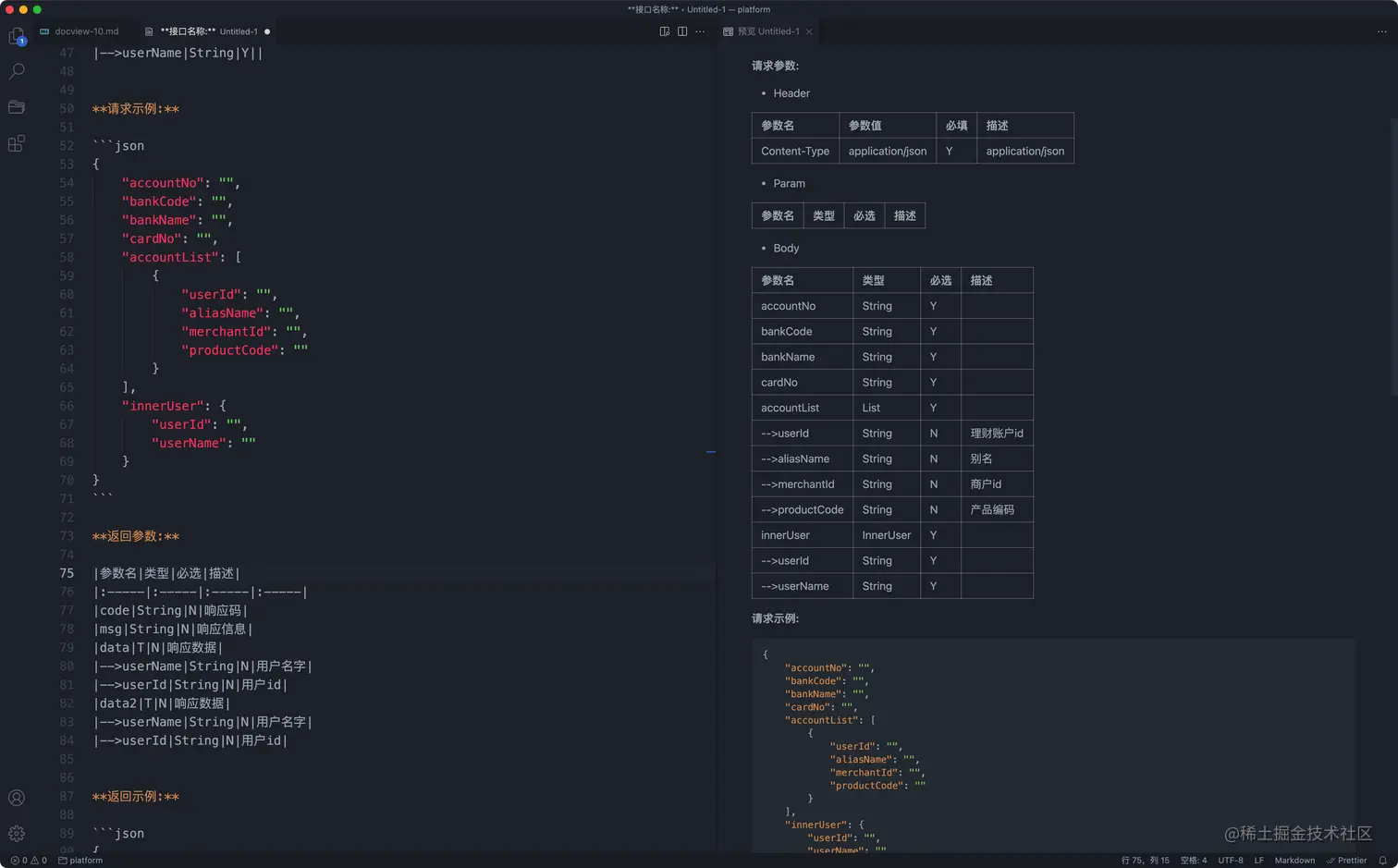The width and height of the screenshot is (1398, 868).
Task: Click -->productCode cell in preview table
Action: 803,509
